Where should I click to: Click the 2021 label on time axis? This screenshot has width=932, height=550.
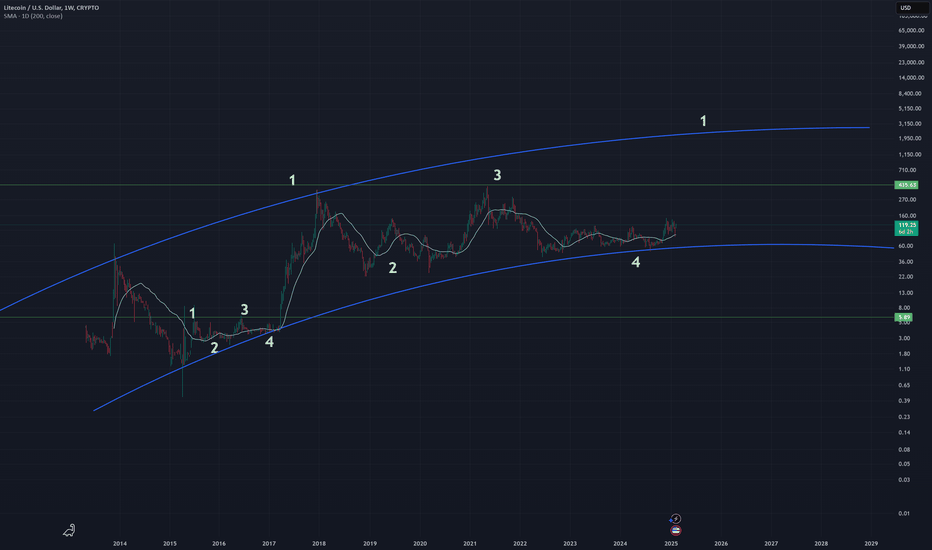470,543
